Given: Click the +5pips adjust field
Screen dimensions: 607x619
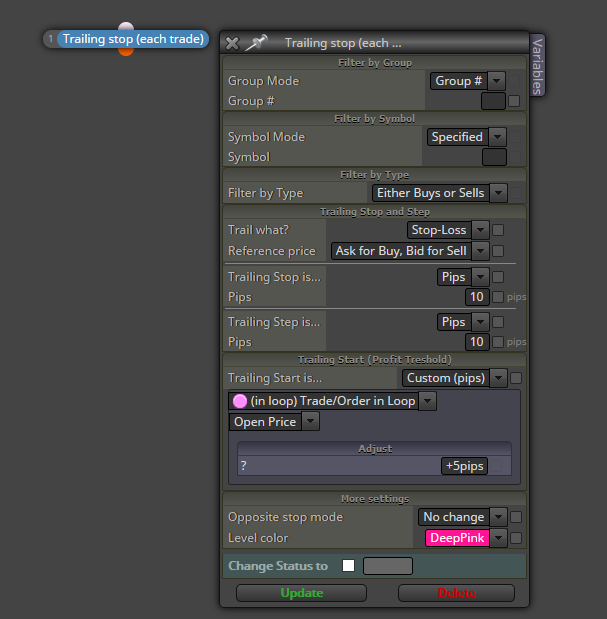Looking at the screenshot, I should click(465, 466).
